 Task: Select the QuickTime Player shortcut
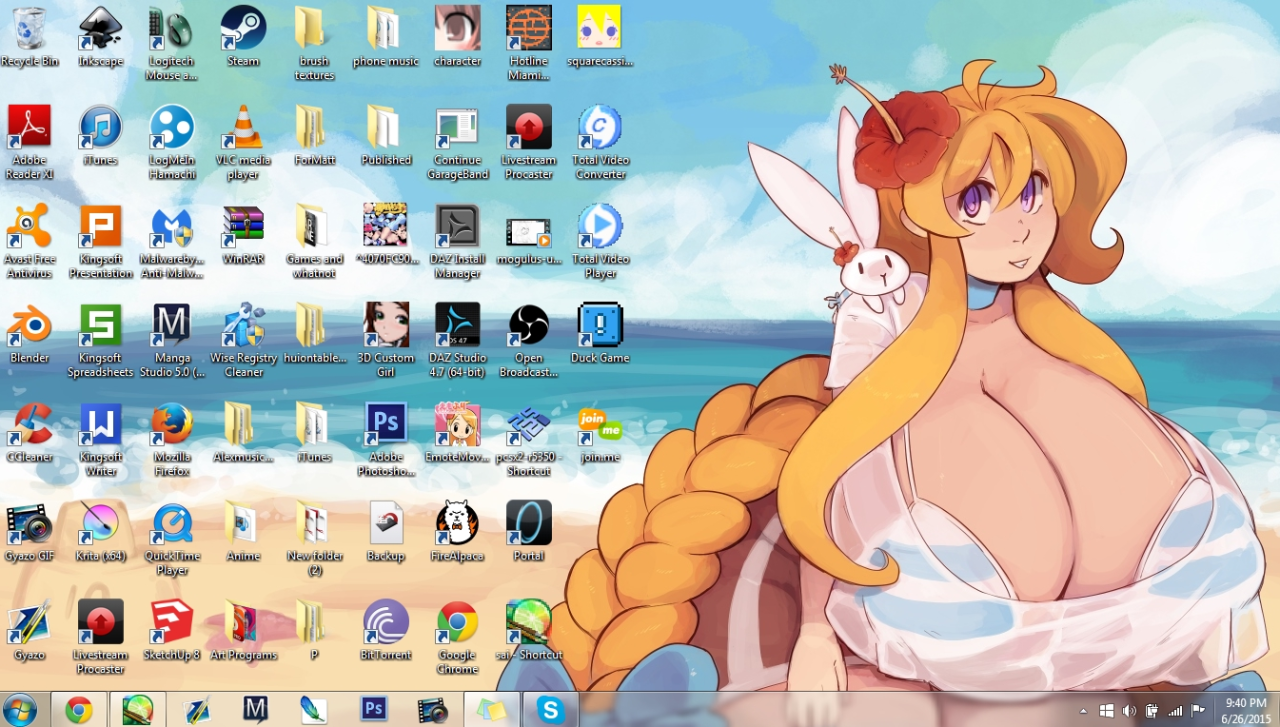(172, 538)
